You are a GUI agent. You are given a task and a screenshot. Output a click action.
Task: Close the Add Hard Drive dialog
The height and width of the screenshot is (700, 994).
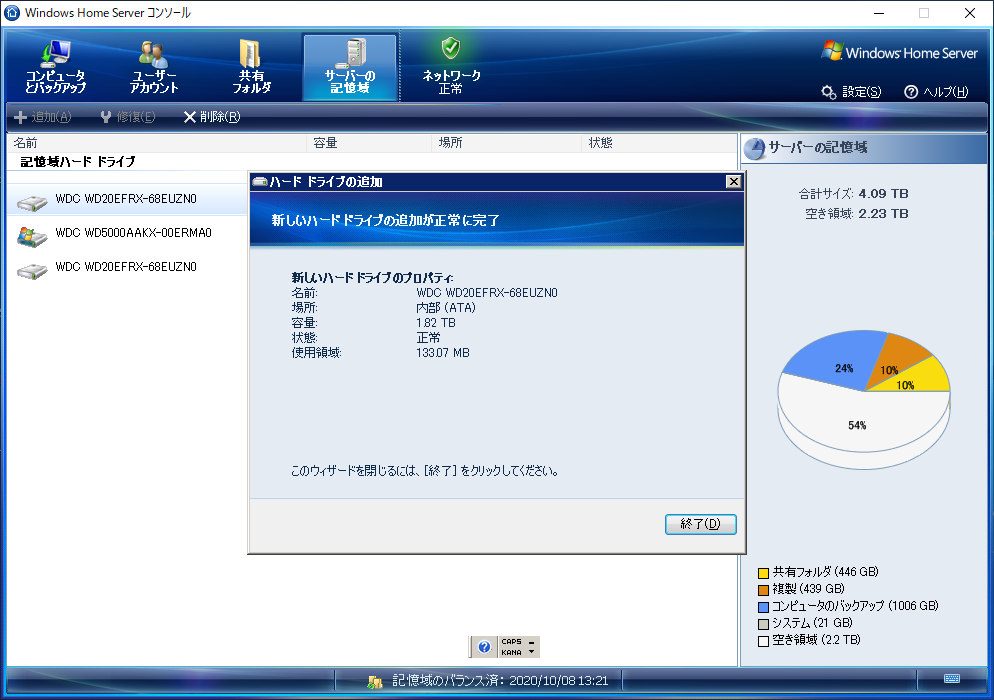tap(733, 182)
